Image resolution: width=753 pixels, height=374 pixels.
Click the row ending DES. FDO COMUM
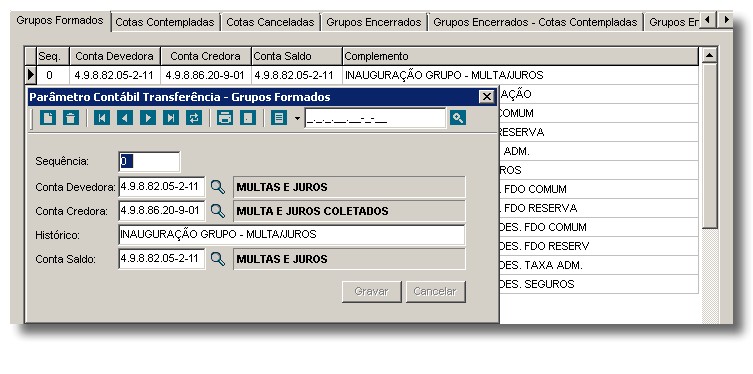[x=599, y=227]
